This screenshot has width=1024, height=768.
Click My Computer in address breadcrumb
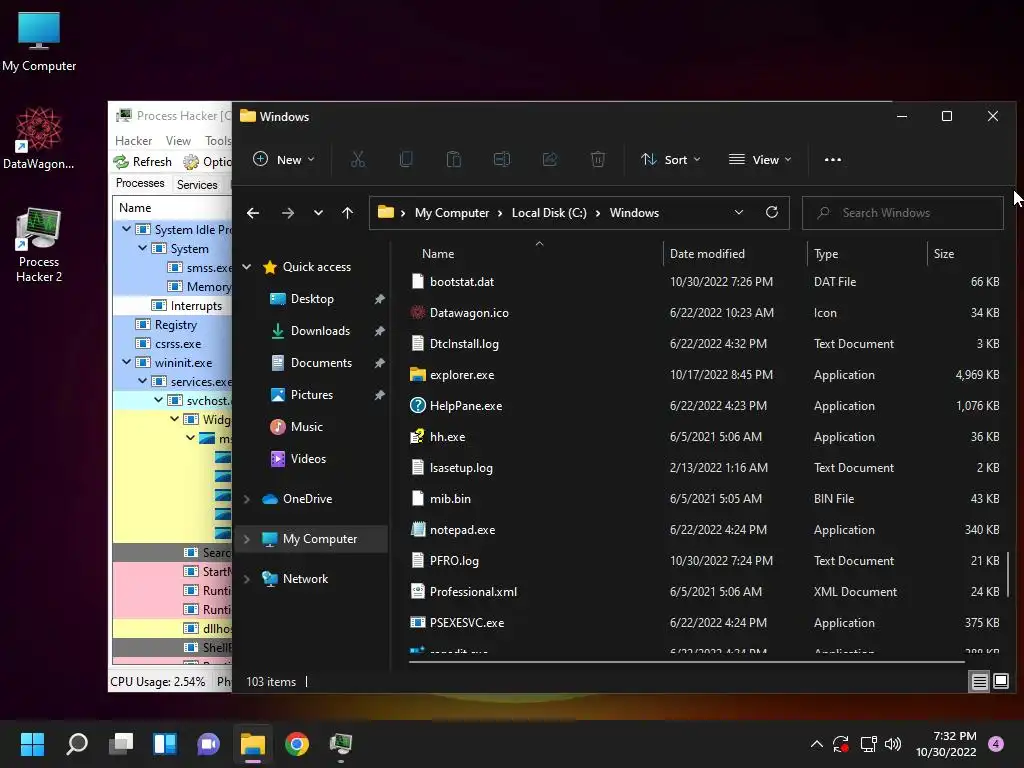451,213
